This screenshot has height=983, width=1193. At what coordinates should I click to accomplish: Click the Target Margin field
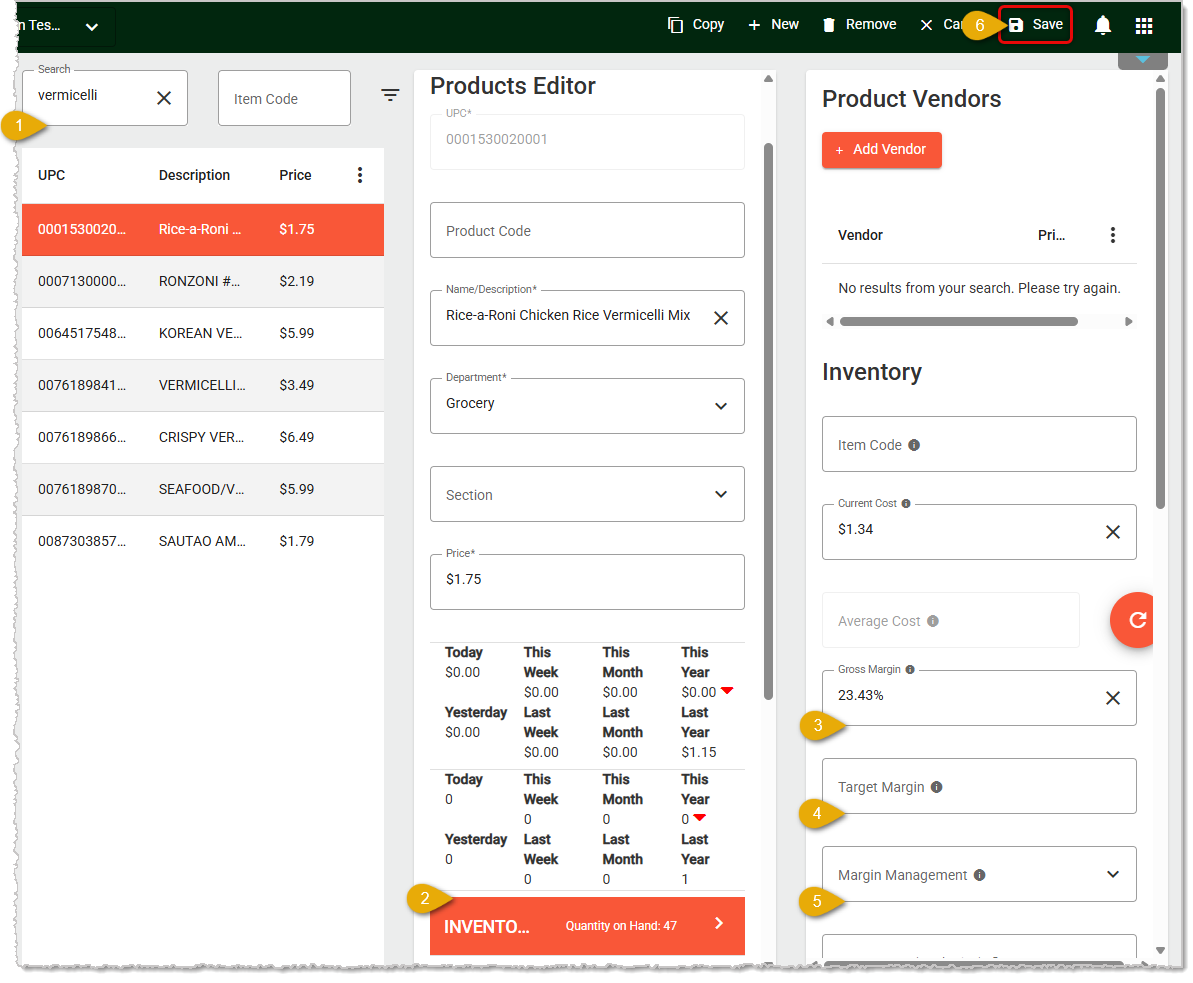pos(978,786)
